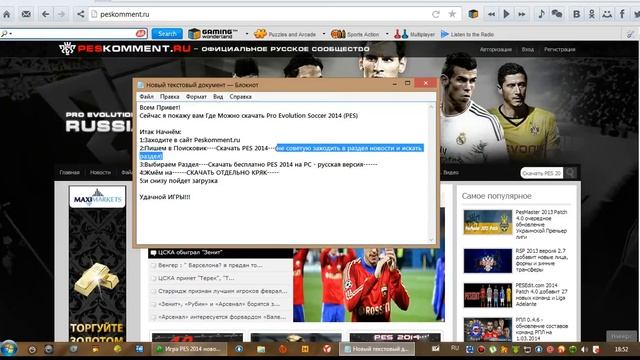This screenshot has height=360, width=640.
Task: Click the rewind media button in toolbar
Action: [491, 14]
